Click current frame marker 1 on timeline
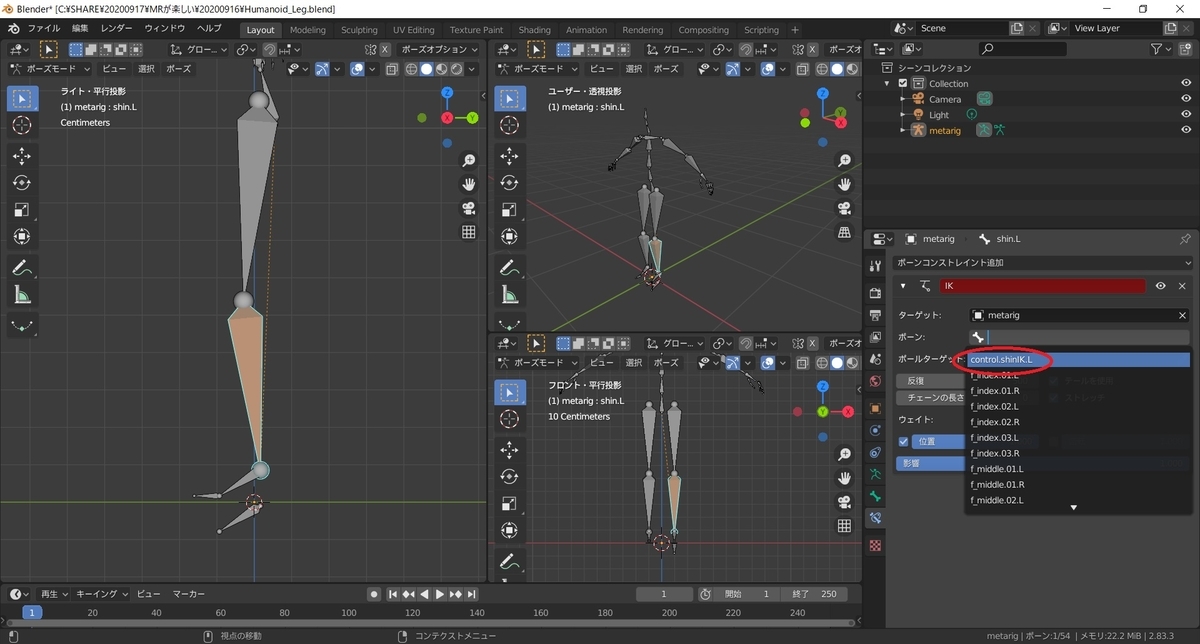 point(32,612)
